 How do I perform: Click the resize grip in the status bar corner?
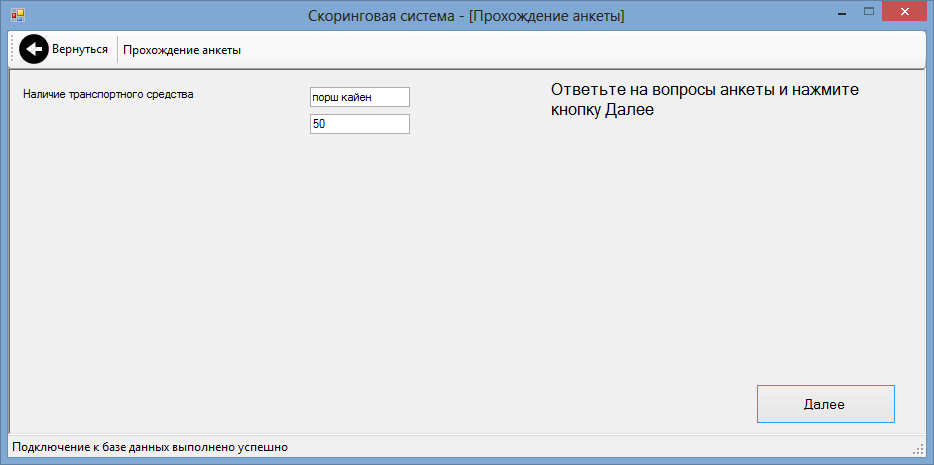(x=918, y=448)
